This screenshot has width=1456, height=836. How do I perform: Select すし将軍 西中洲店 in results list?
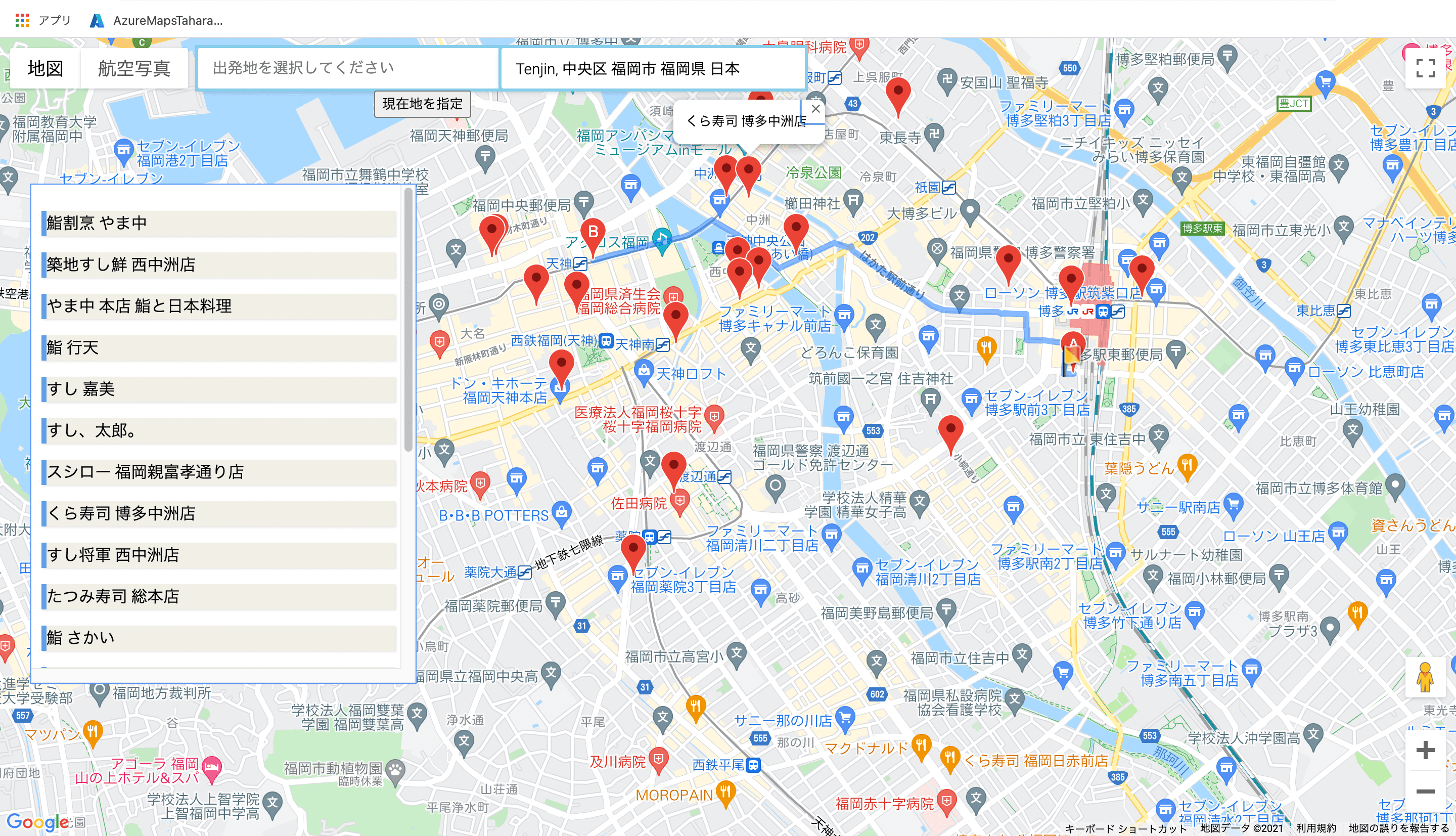click(x=219, y=555)
